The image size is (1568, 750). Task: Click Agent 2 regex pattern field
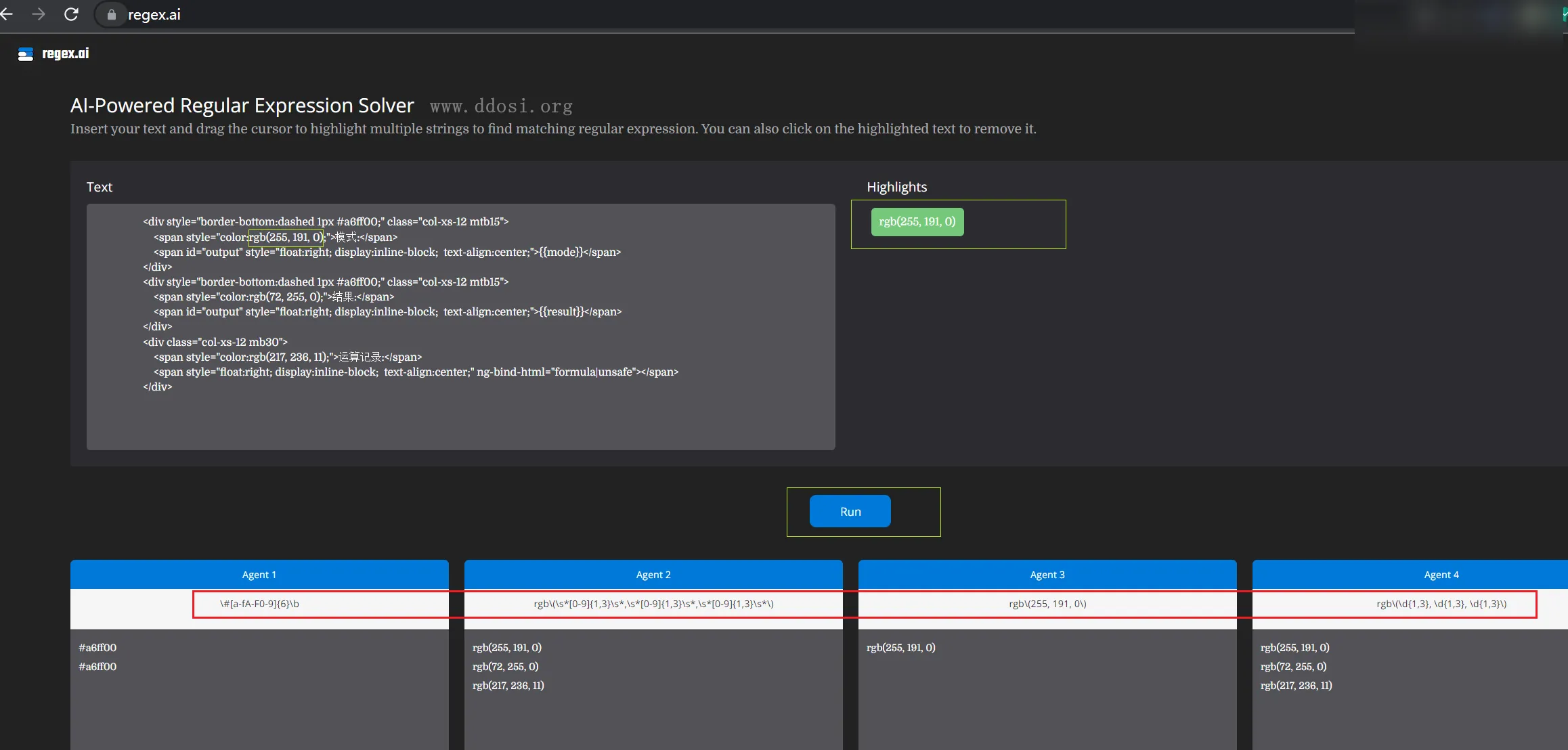653,604
